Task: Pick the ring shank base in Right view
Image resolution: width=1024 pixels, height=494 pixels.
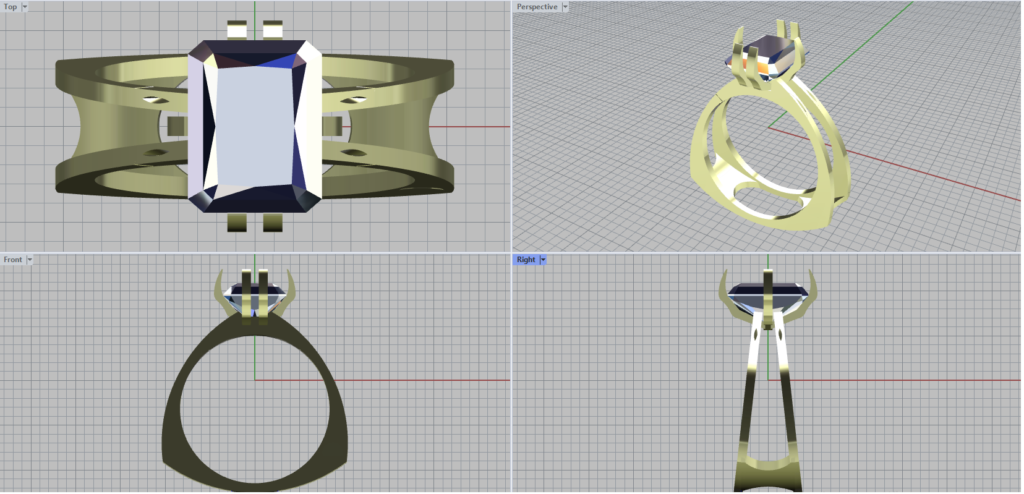Action: pos(768,475)
